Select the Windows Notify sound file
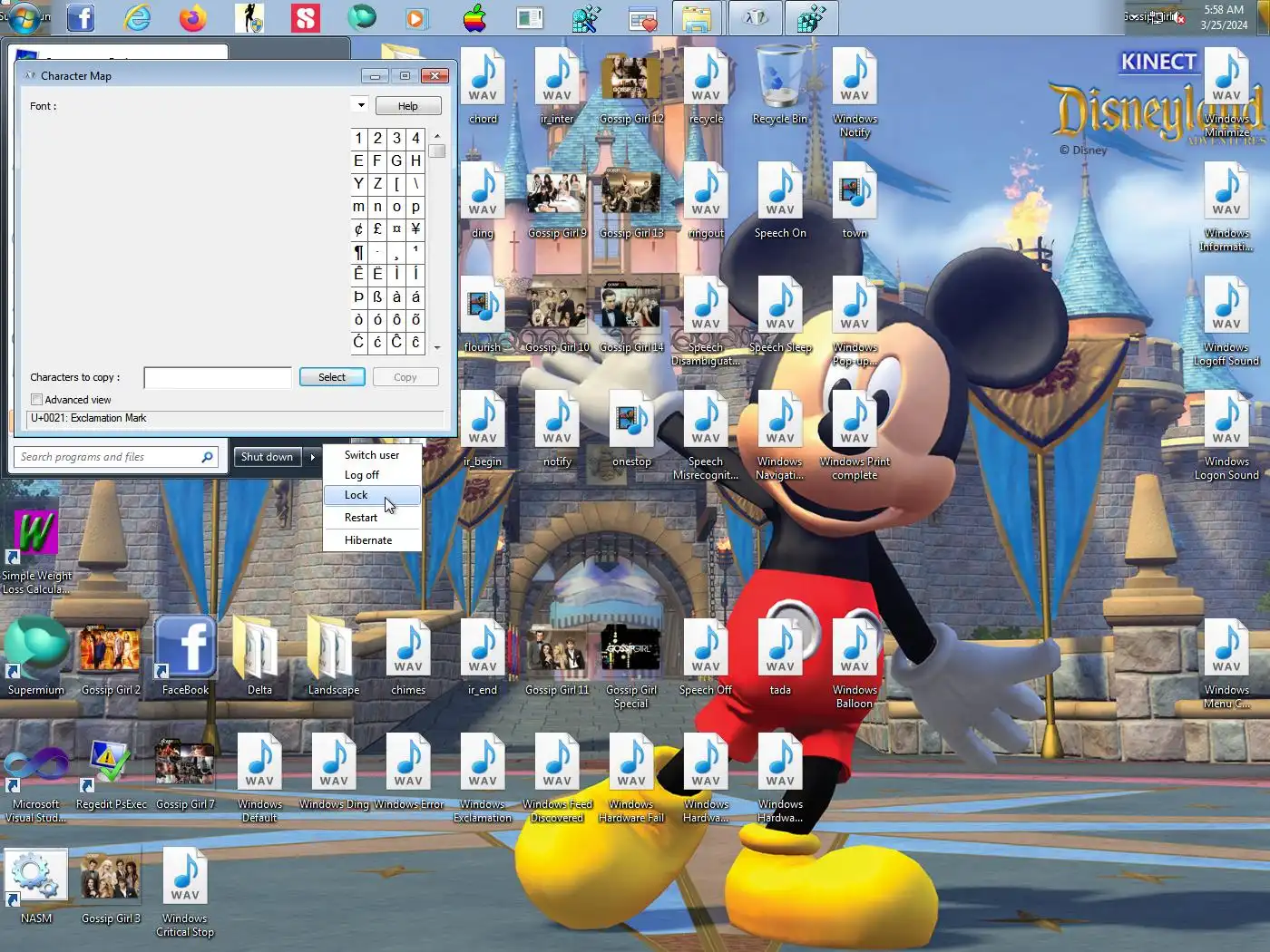This screenshot has width=1270, height=952. coord(855,92)
